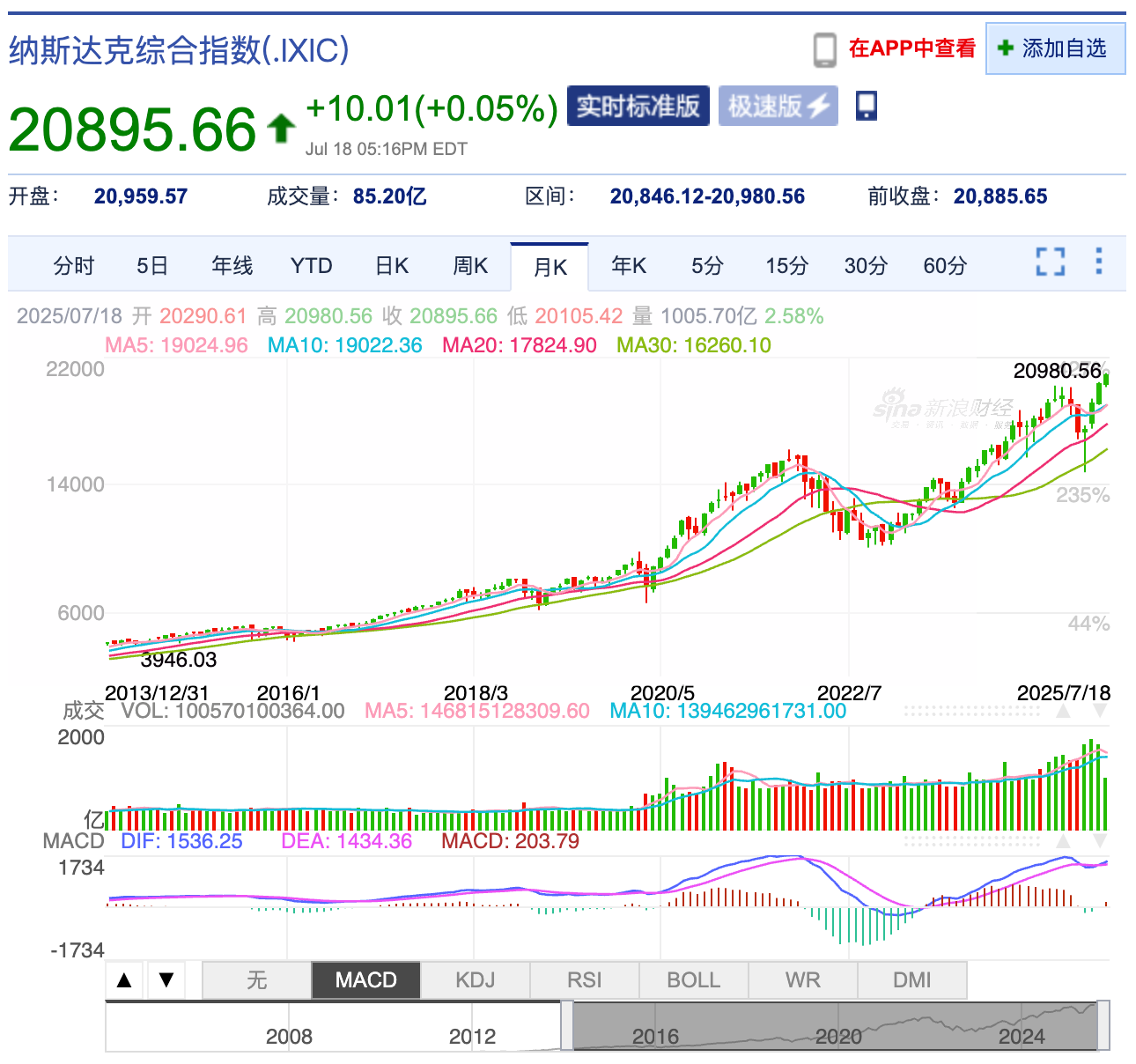Select the BOLL indicator

coord(693,979)
